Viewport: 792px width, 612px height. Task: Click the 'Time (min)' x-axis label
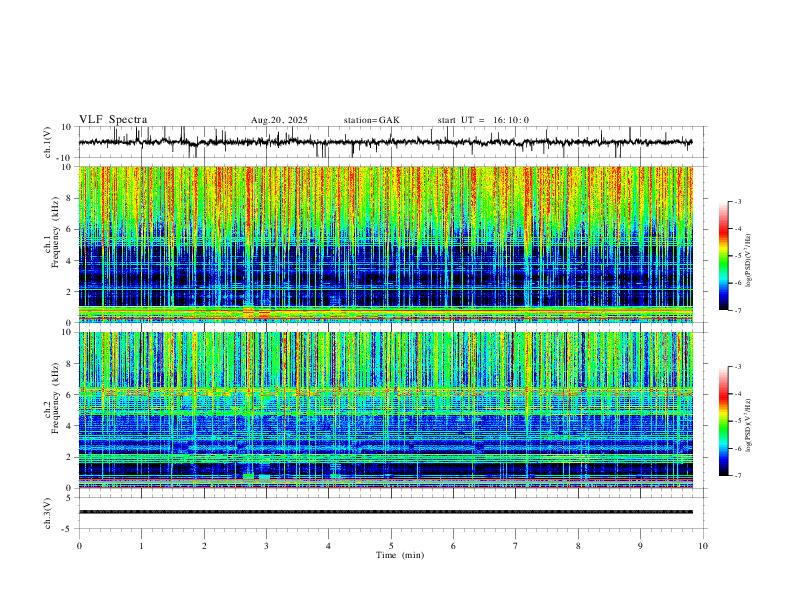pos(400,555)
